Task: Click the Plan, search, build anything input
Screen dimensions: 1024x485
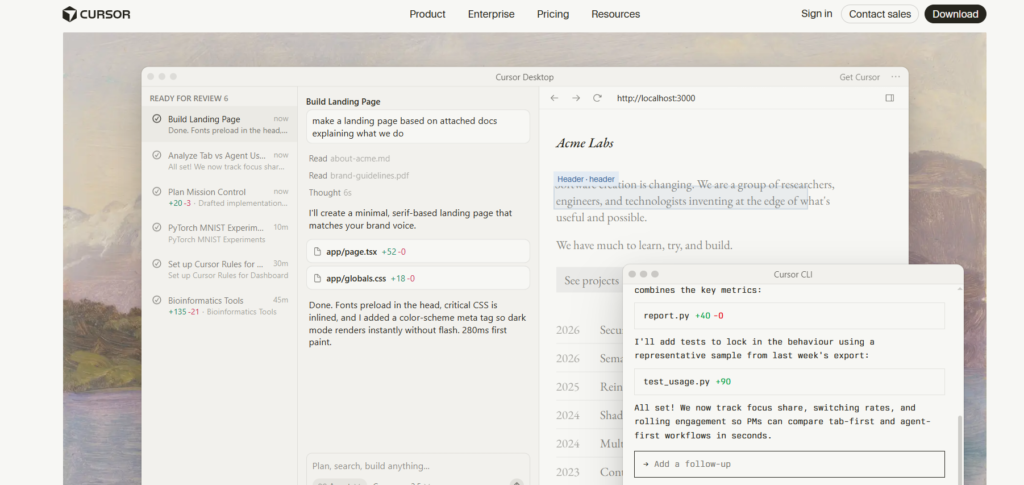Action: pyautogui.click(x=418, y=466)
